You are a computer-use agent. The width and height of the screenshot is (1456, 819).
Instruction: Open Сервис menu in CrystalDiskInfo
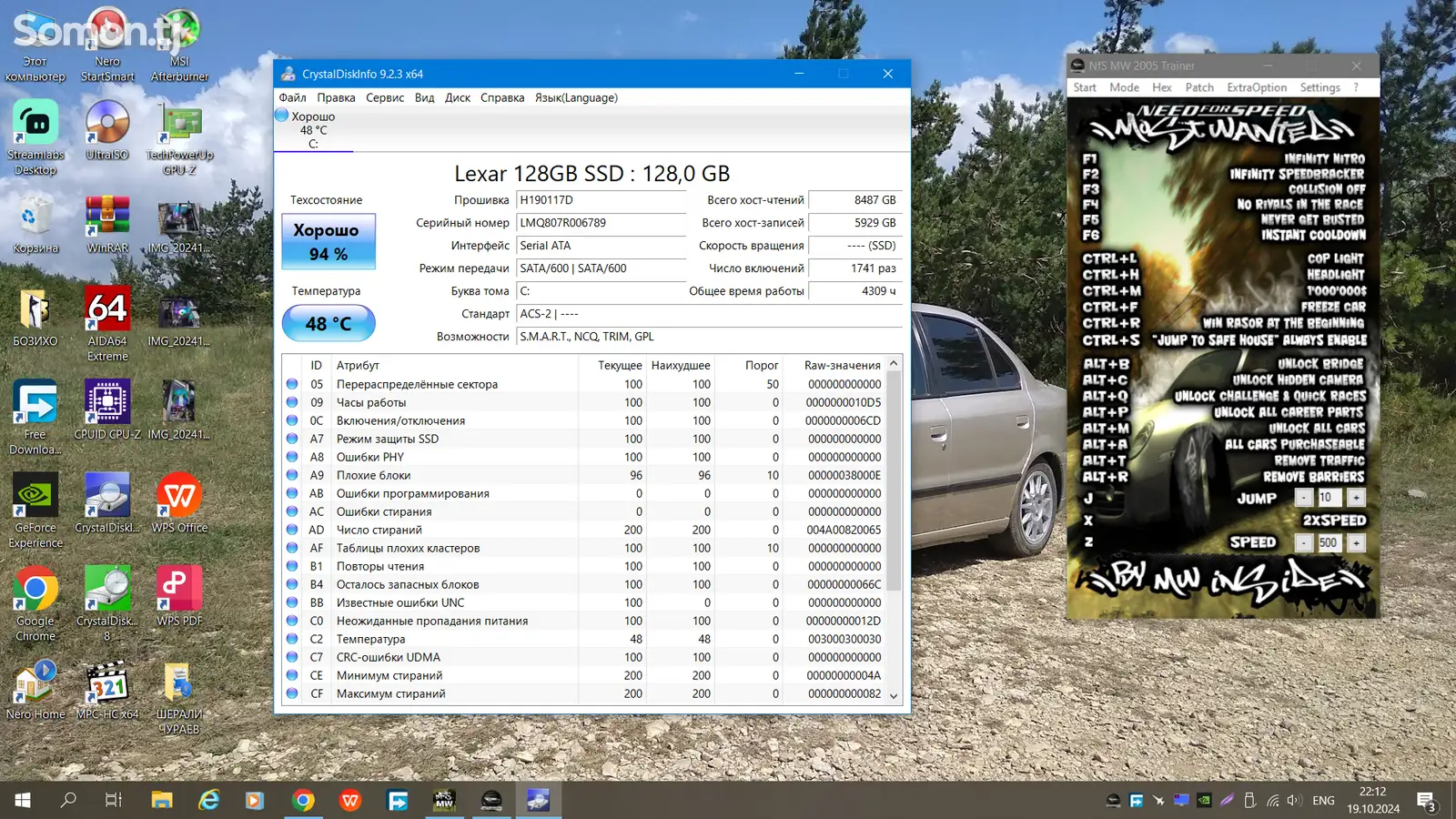click(x=385, y=97)
